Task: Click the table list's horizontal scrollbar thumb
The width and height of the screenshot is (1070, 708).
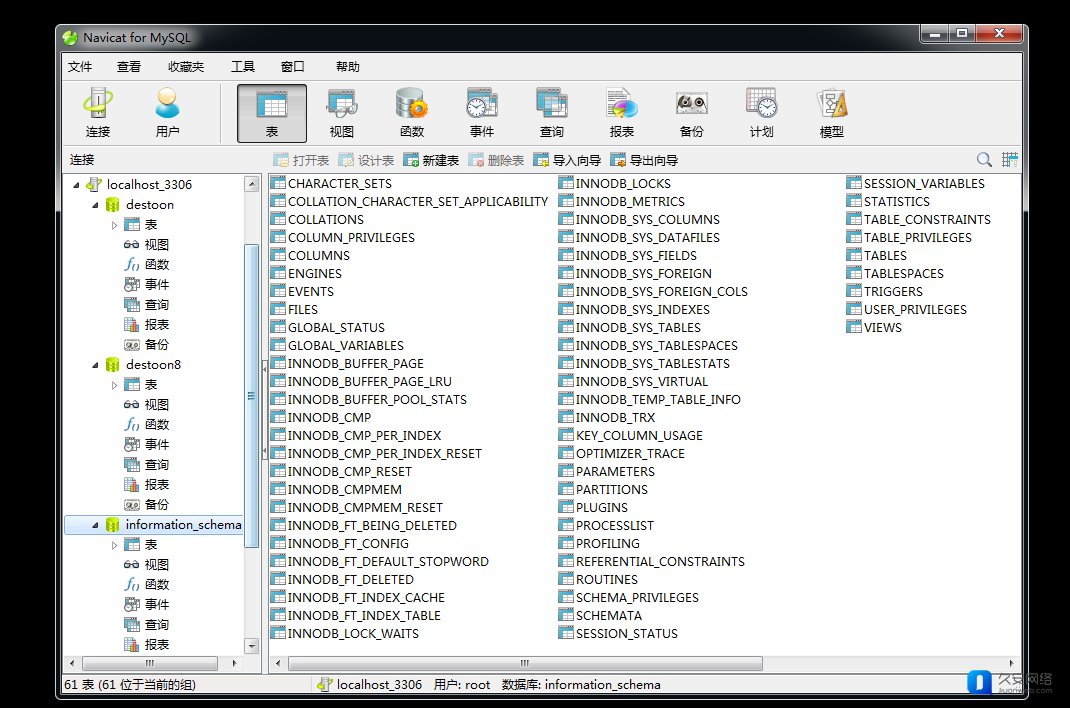Action: [x=525, y=663]
